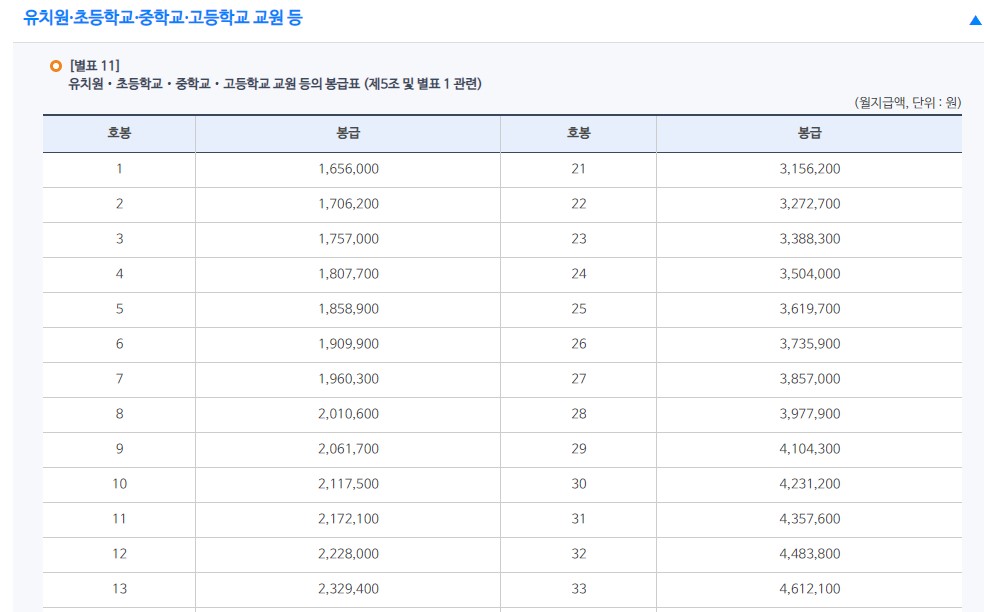The image size is (984, 612).
Task: Select salary cell 1,858,900
Action: (348, 309)
